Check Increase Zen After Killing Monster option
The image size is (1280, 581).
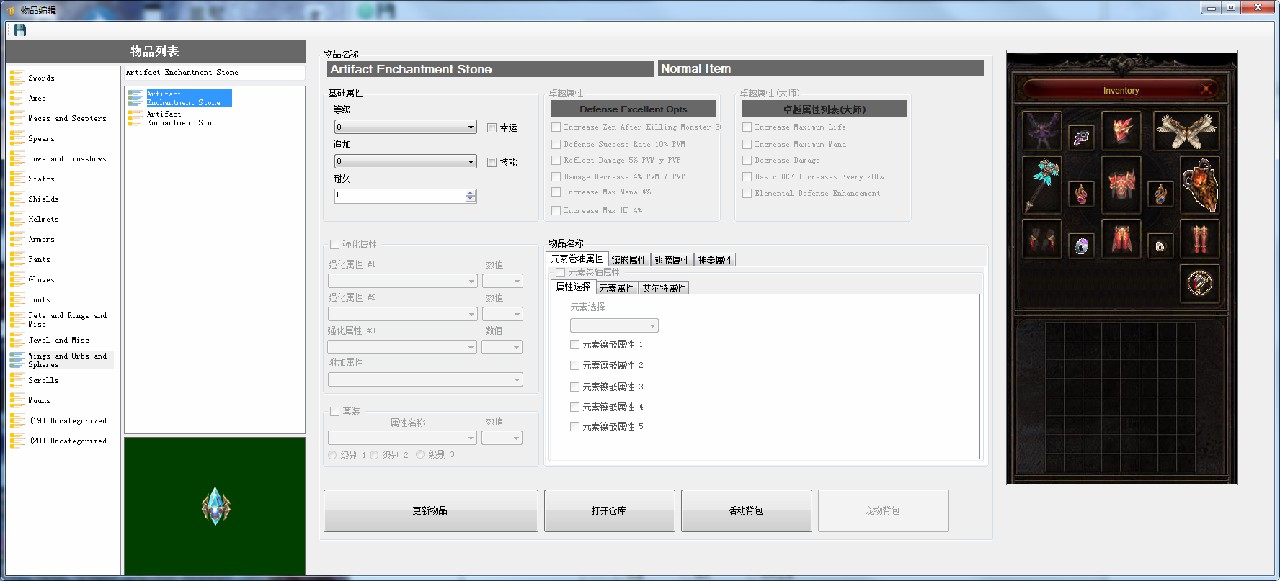[556, 128]
